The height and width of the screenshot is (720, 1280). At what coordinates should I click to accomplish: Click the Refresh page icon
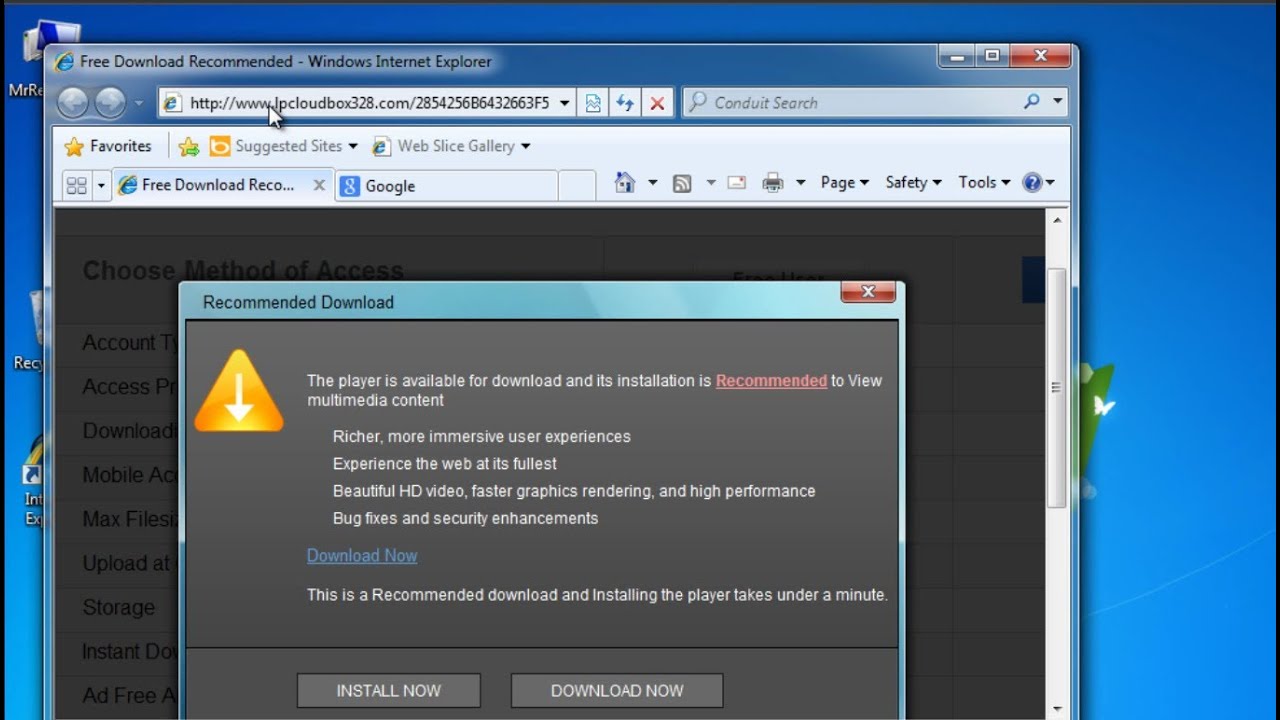625,102
